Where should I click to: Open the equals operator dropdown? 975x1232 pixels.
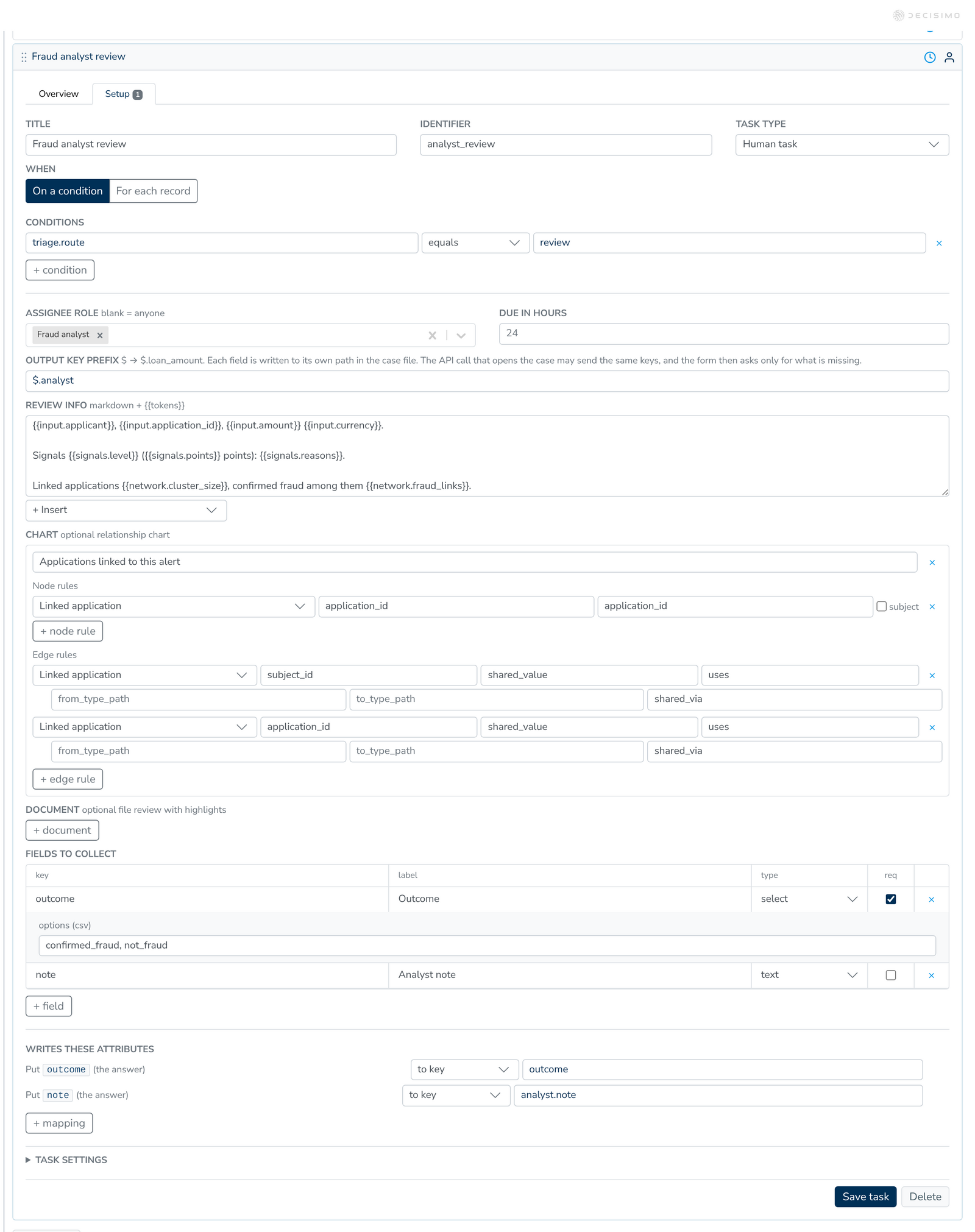(475, 243)
